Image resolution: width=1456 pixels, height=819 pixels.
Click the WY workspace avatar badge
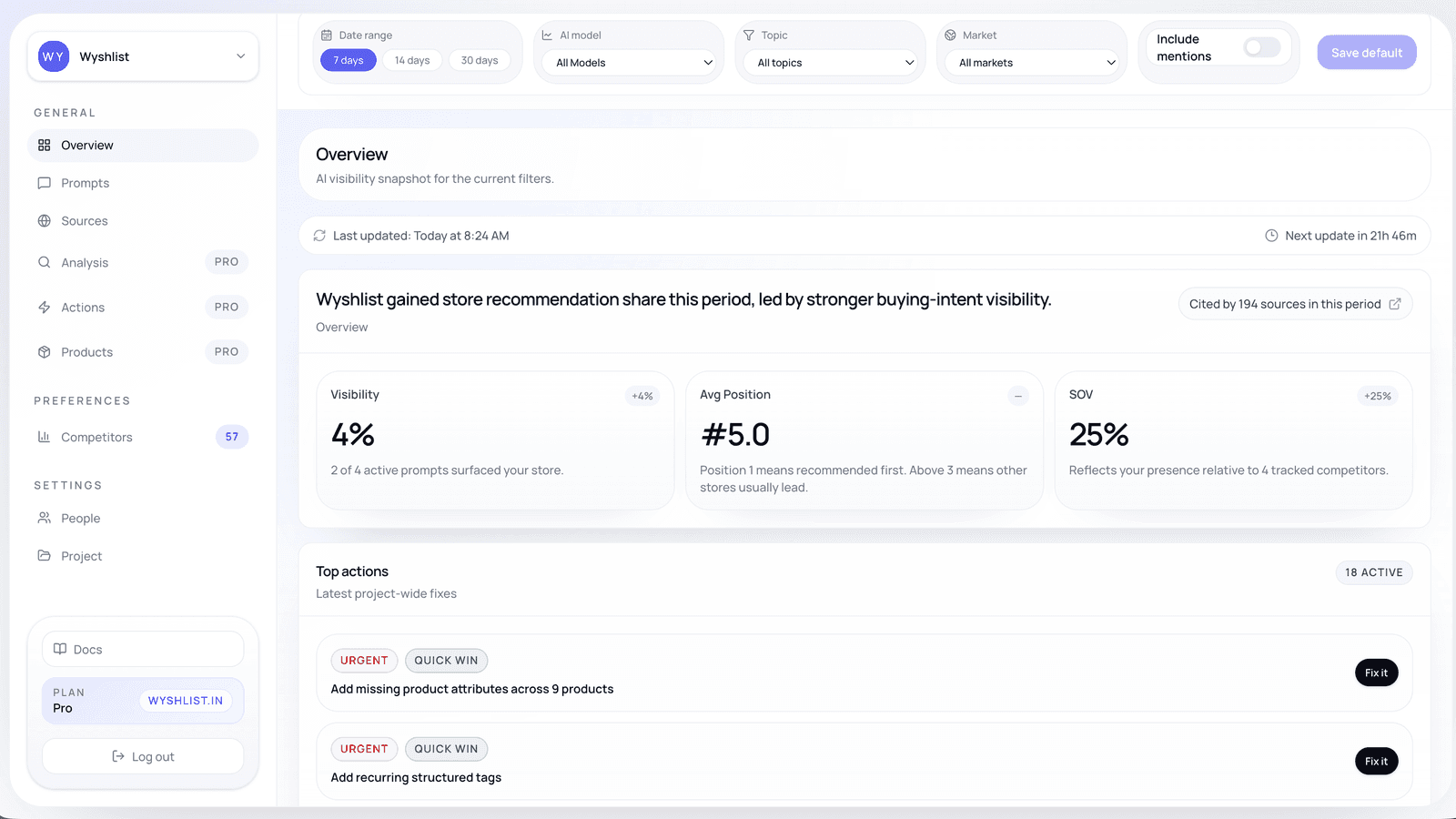pos(54,56)
